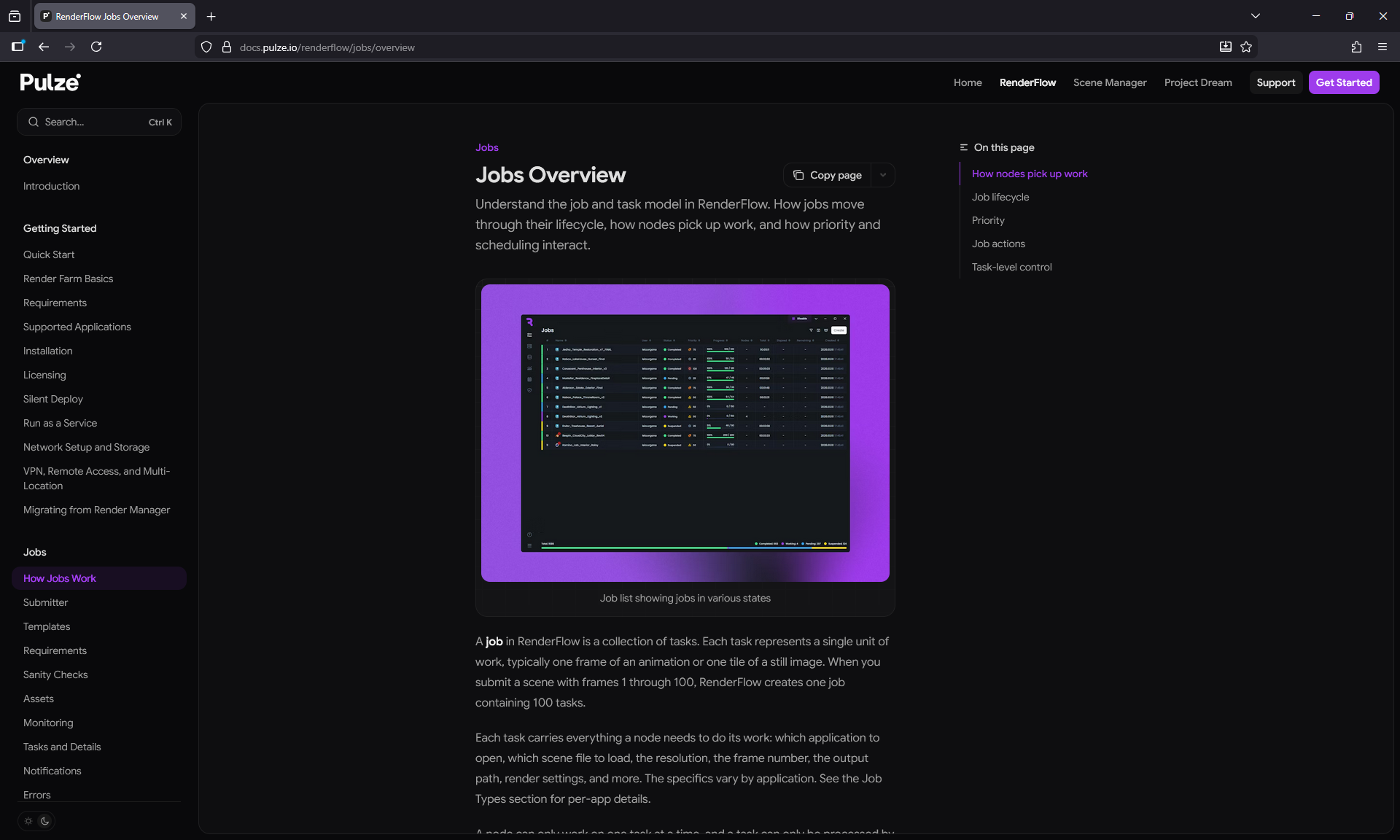Open the Errors sidebar page
Screen dimensions: 1400x840
37,795
